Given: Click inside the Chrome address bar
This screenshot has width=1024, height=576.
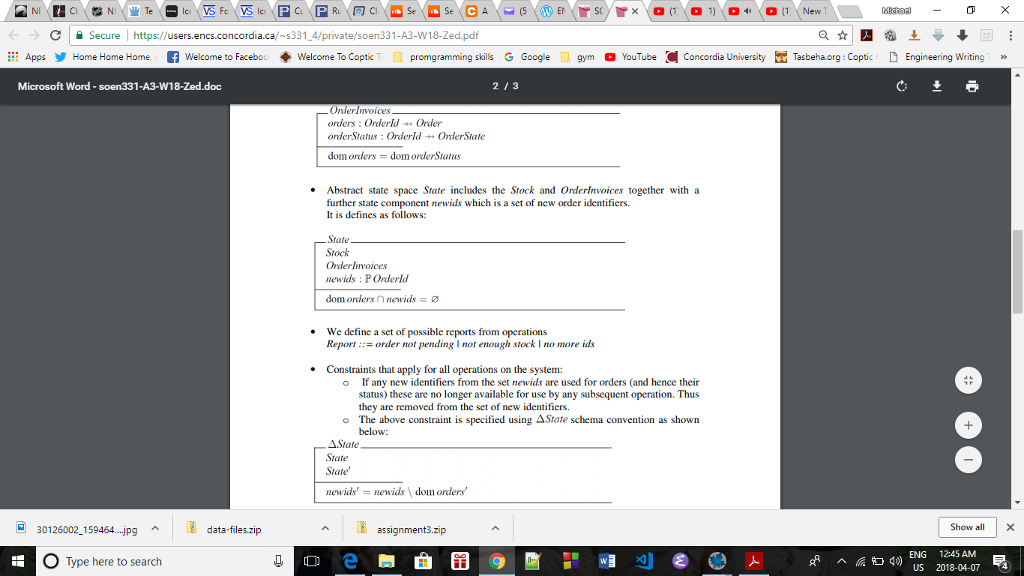Looking at the screenshot, I should (400, 33).
